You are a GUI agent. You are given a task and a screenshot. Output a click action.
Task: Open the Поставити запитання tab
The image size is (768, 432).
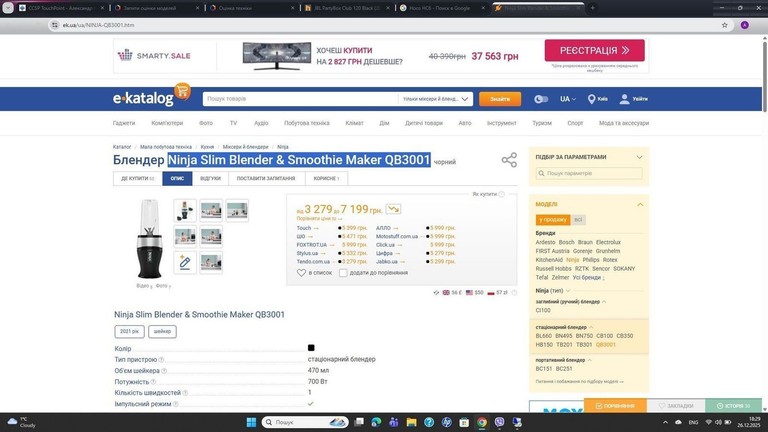pyautogui.click(x=266, y=178)
